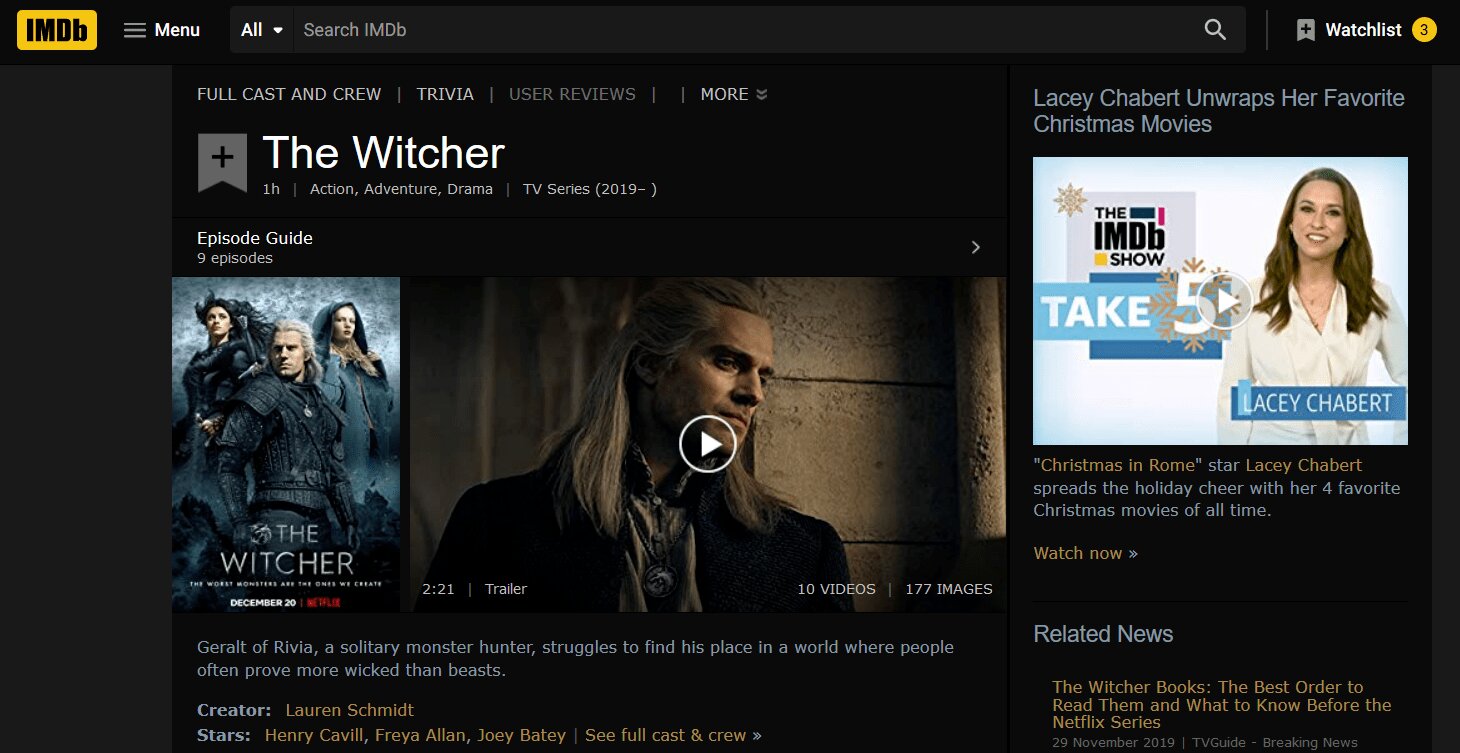Add The Witcher to Watchlist with plus ribbon

pyautogui.click(x=221, y=160)
